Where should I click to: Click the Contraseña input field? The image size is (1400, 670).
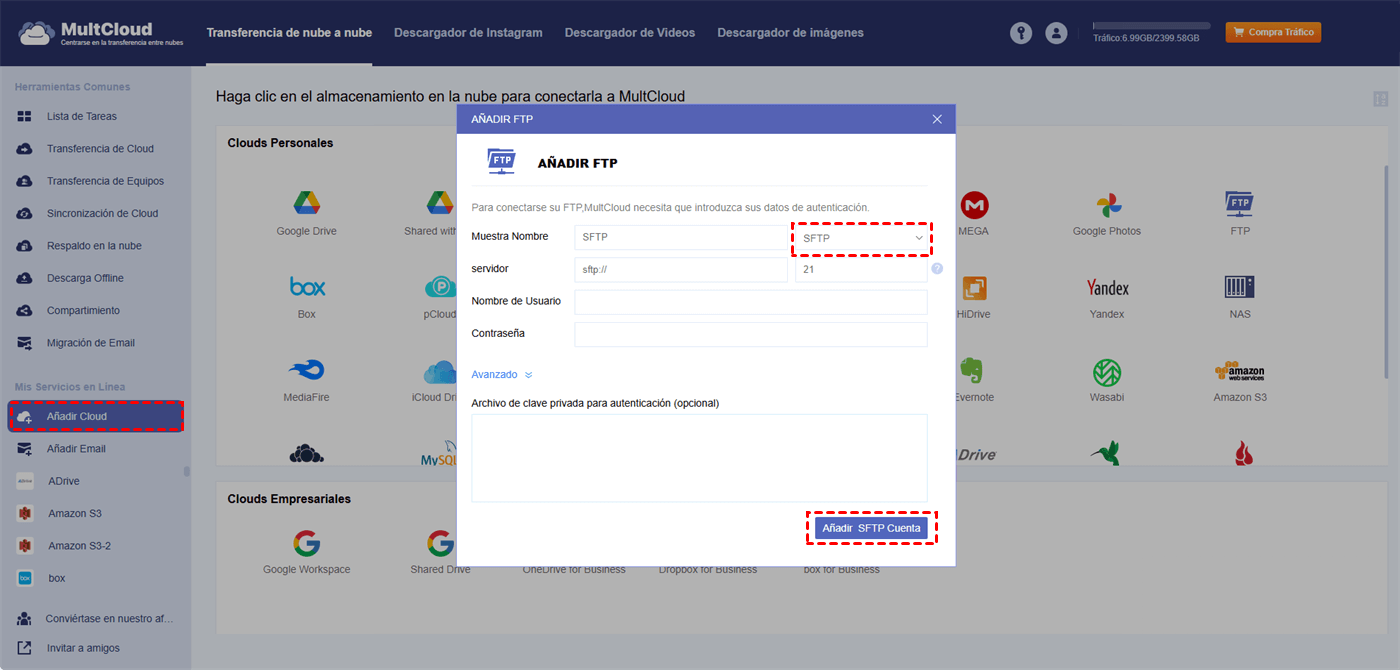(751, 334)
